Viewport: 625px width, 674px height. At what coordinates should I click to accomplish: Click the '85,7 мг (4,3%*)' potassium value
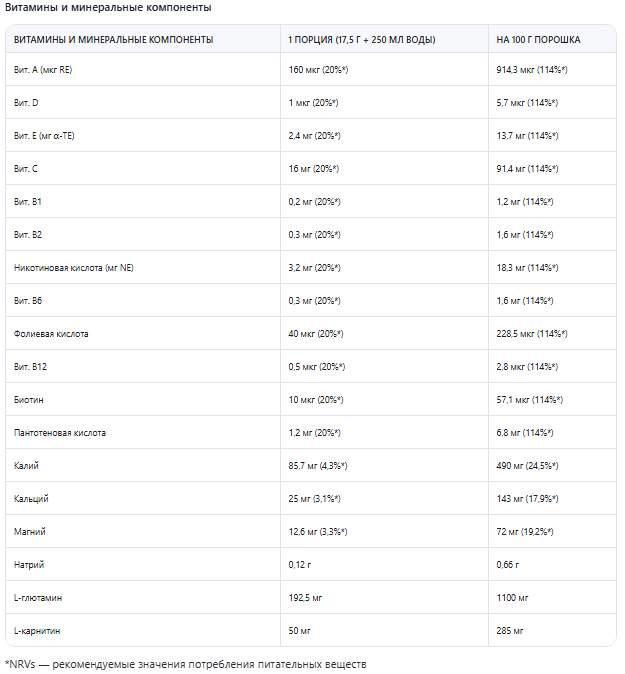pos(318,466)
